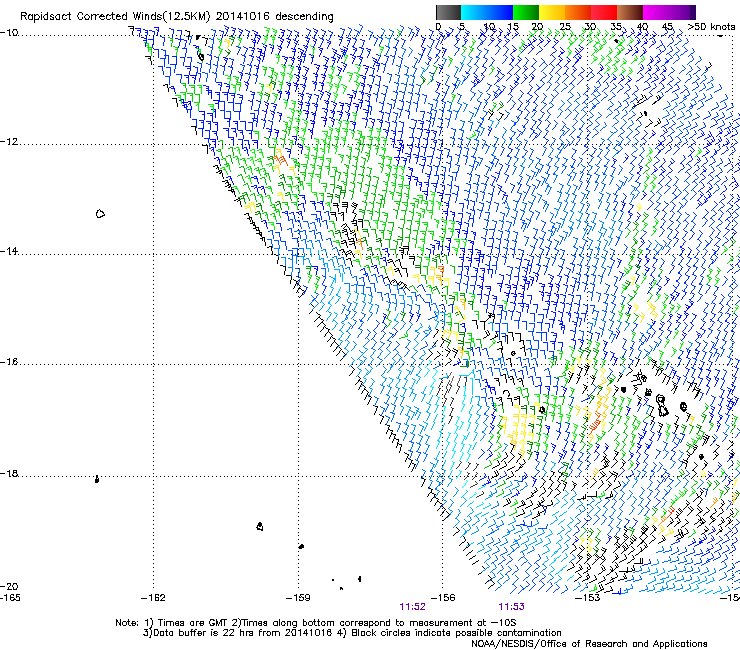Click the 'Data buffer is 22 hrs' note line

point(352,633)
